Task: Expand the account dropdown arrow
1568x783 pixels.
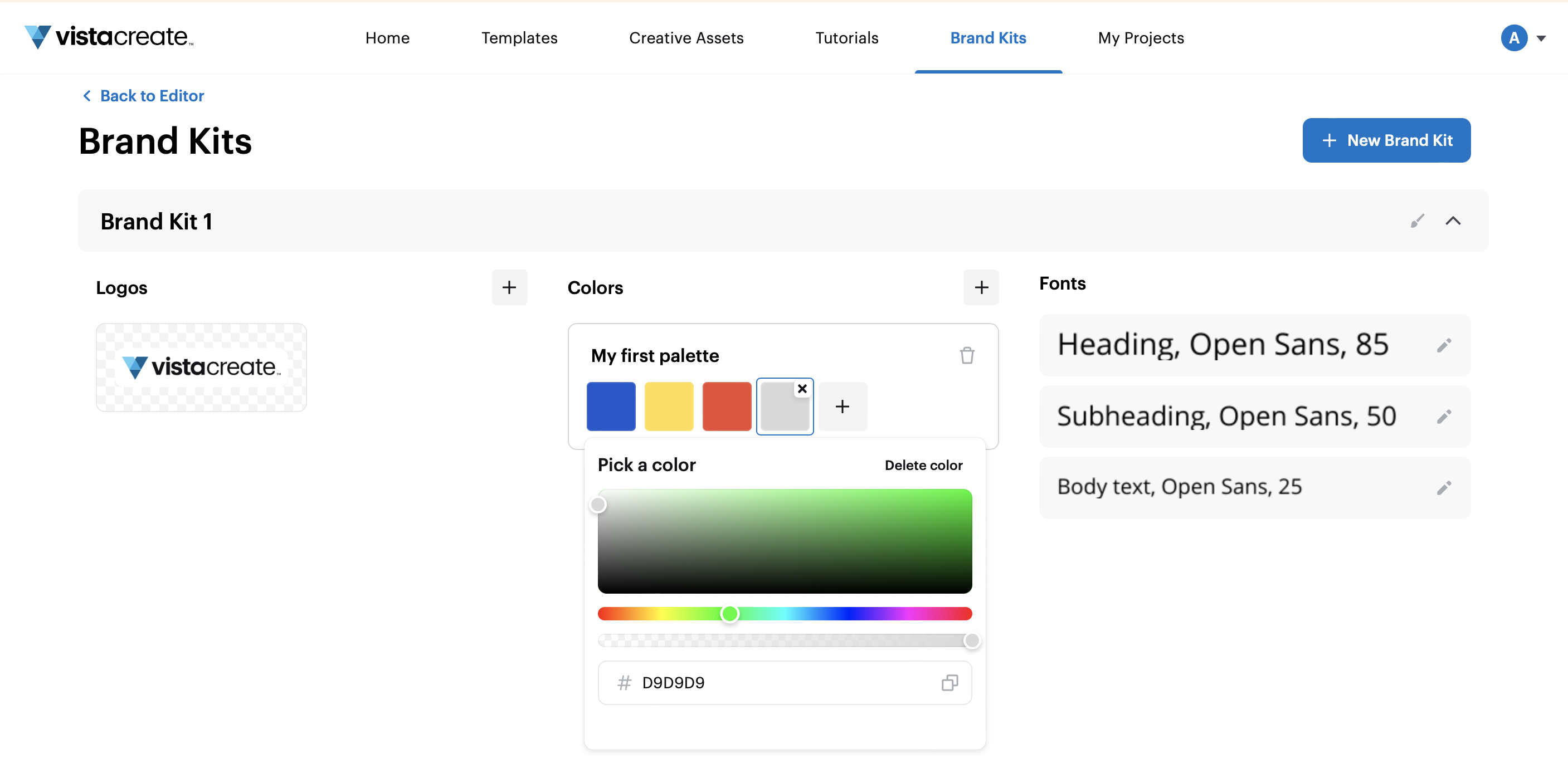Action: [1541, 38]
